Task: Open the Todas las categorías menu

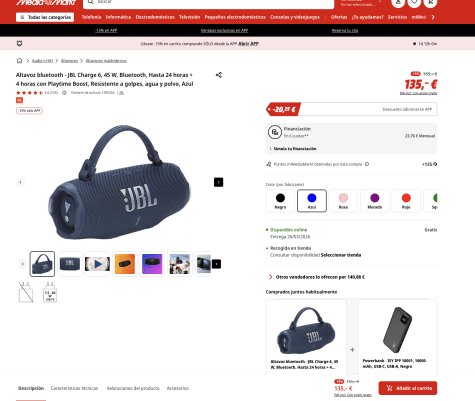Action: [x=45, y=17]
